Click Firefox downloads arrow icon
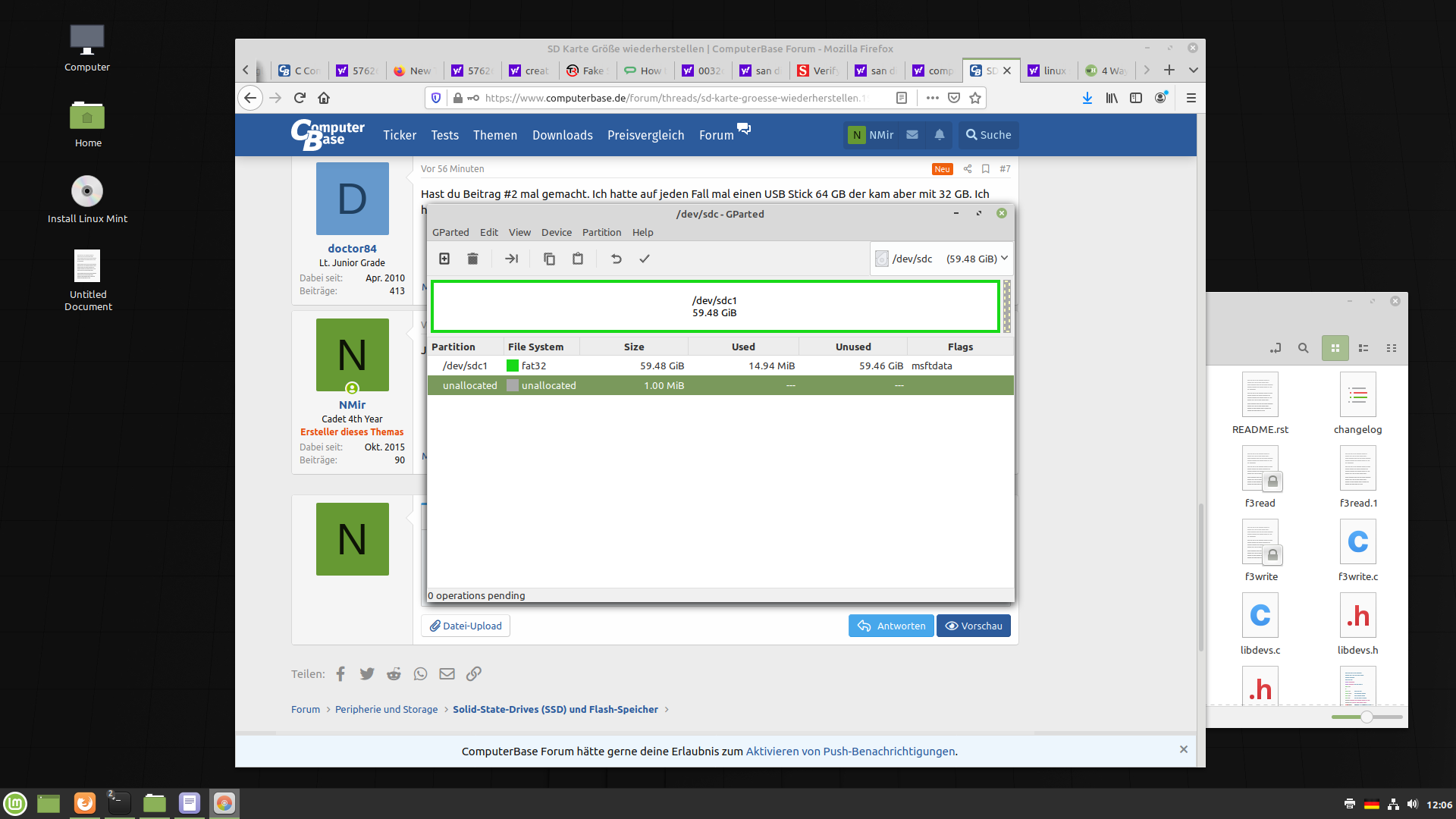1456x819 pixels. [1087, 98]
